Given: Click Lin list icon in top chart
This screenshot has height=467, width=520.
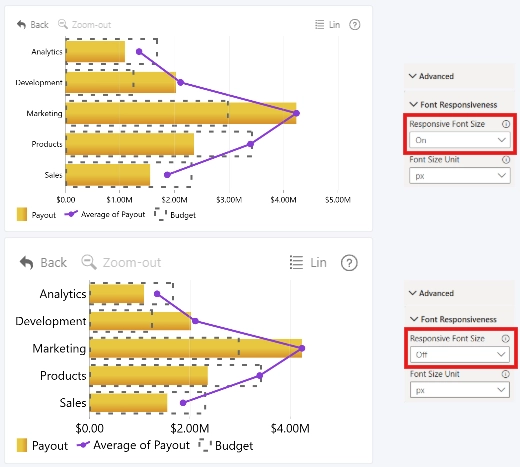Looking at the screenshot, I should pyautogui.click(x=319, y=25).
